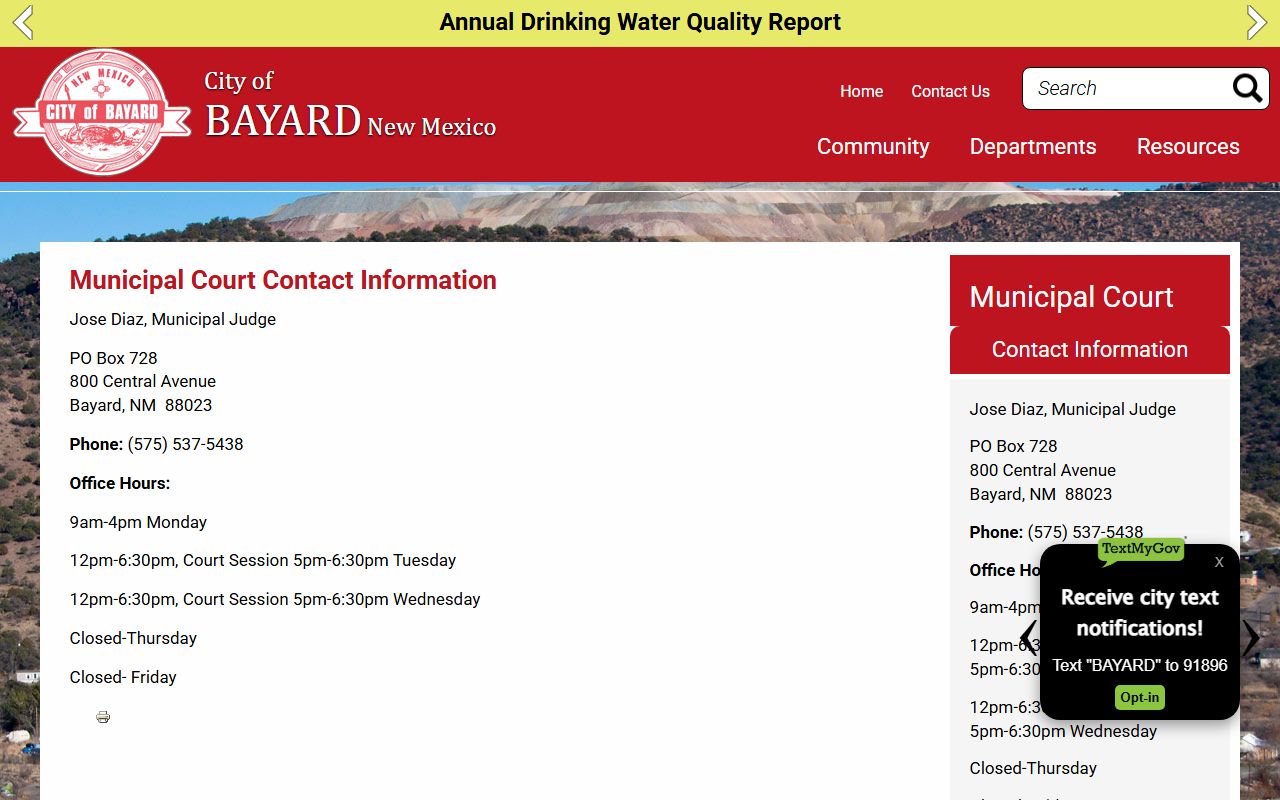Click 'Bayard, NM 88023' in the sidebar

[1041, 494]
